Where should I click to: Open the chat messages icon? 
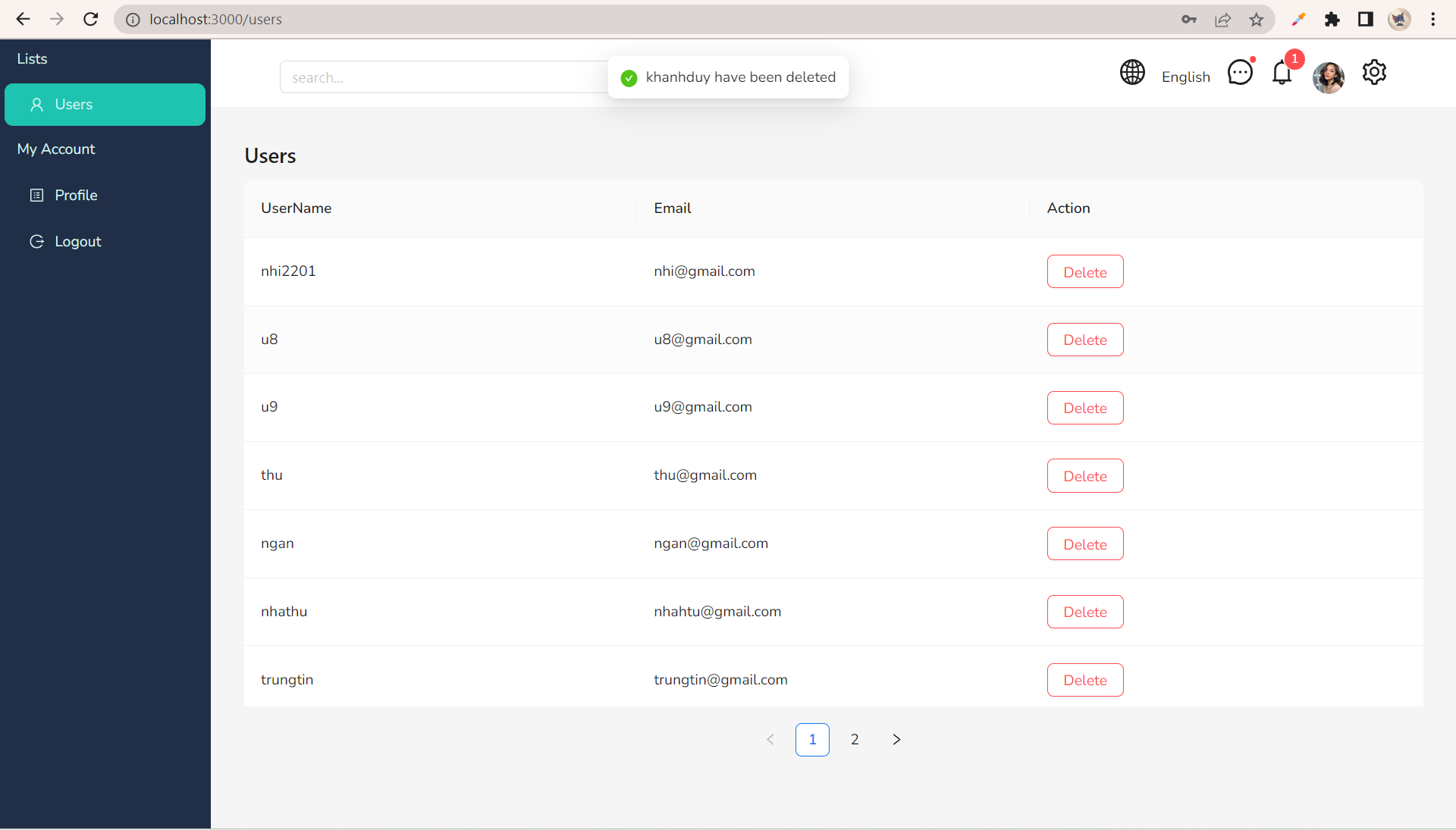pyautogui.click(x=1240, y=73)
